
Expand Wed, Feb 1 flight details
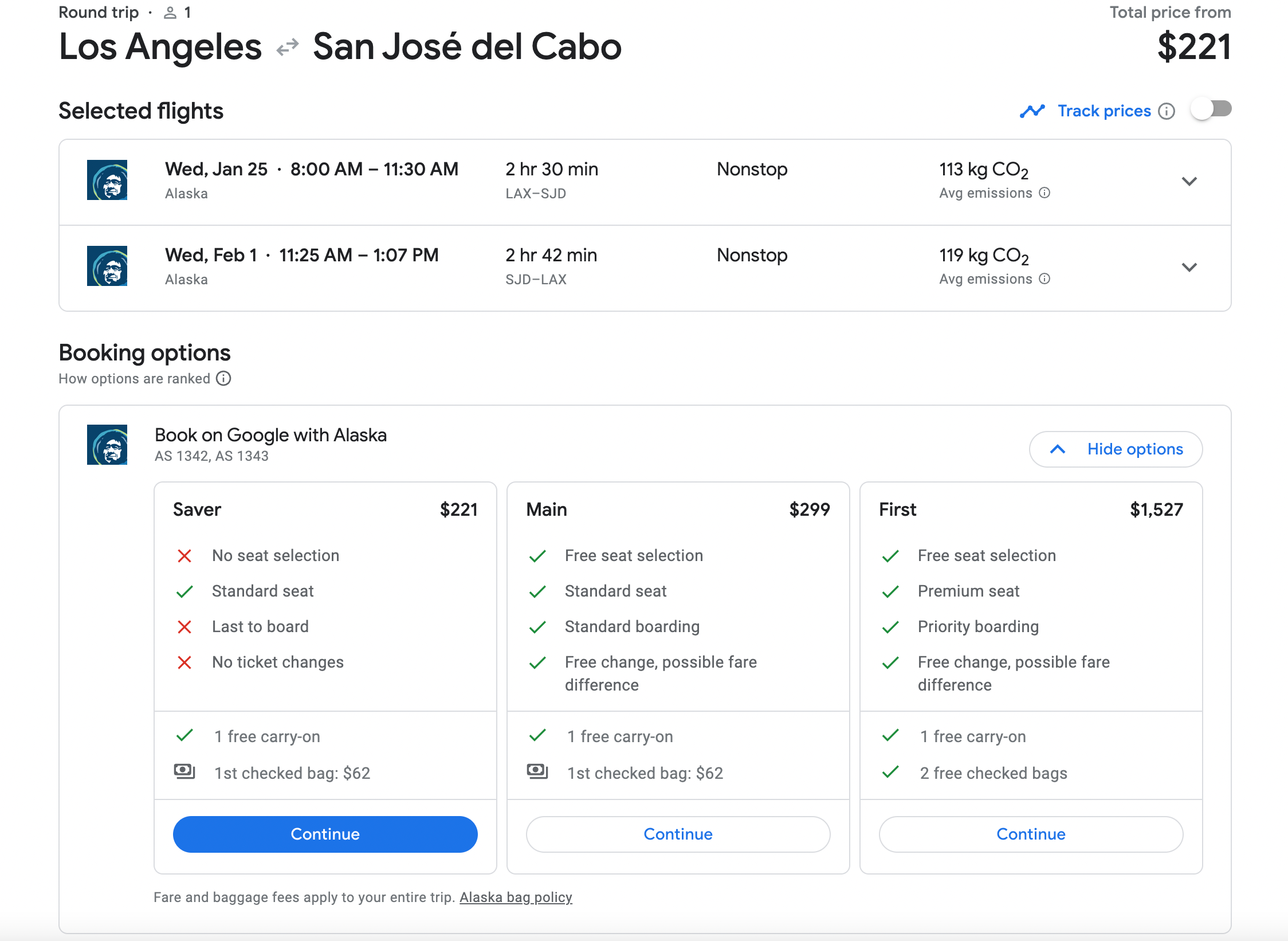pos(1189,268)
